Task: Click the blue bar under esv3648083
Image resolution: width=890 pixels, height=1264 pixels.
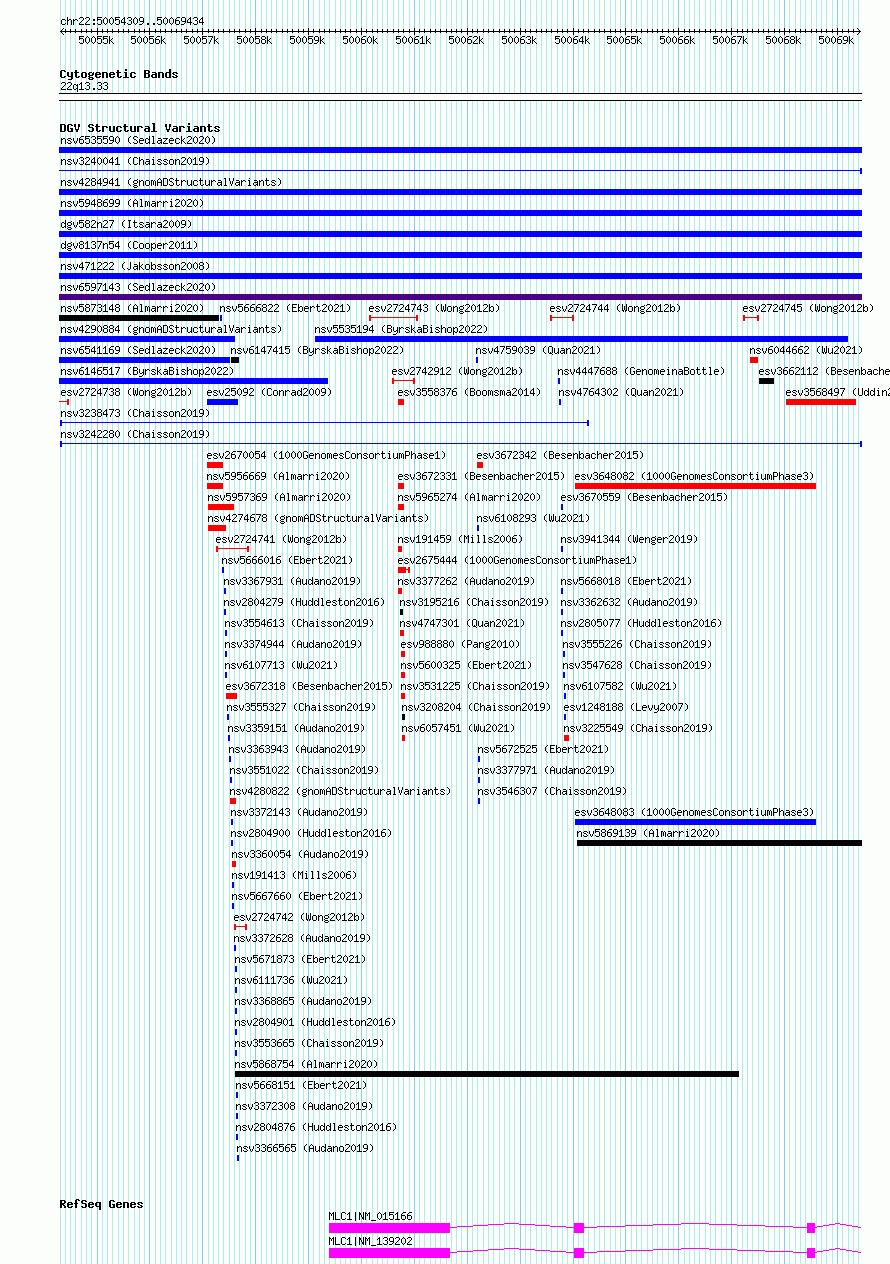Action: 695,822
